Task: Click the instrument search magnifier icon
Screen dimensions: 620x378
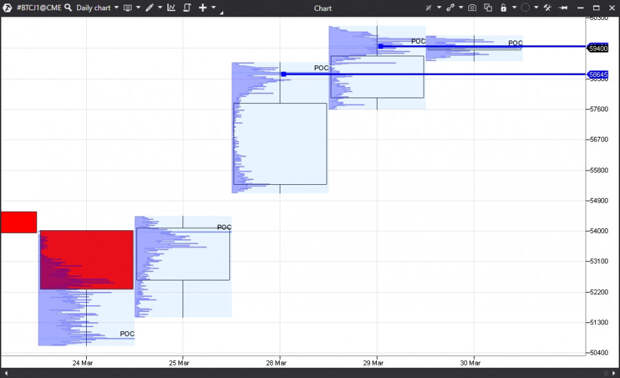Action: point(68,8)
